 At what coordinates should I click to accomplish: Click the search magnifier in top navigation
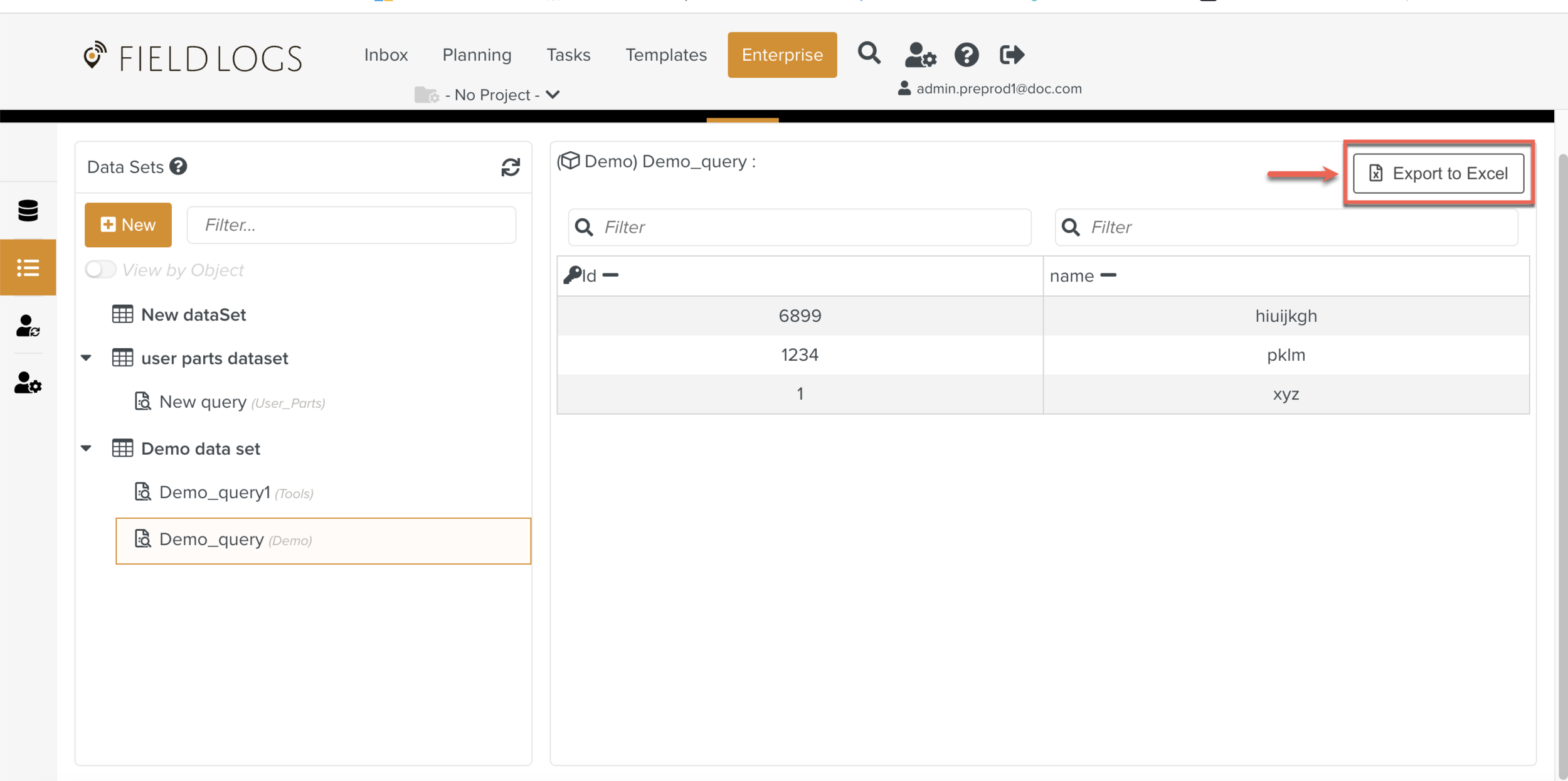(x=869, y=54)
